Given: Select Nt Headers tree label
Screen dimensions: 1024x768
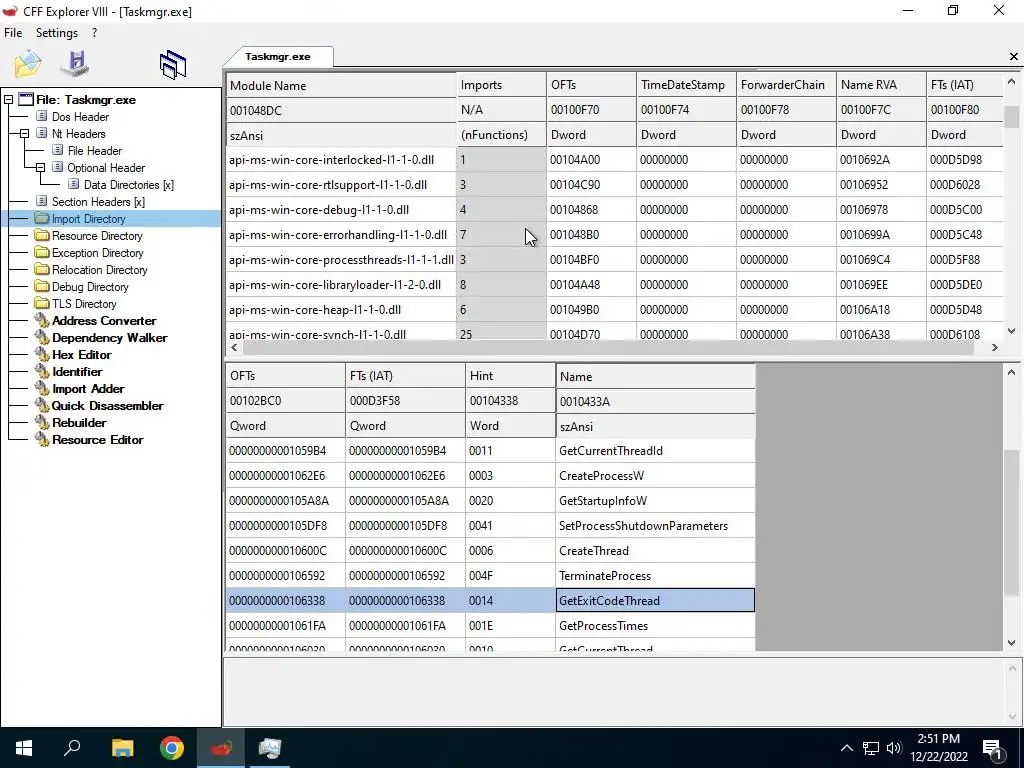Looking at the screenshot, I should pos(78,133).
